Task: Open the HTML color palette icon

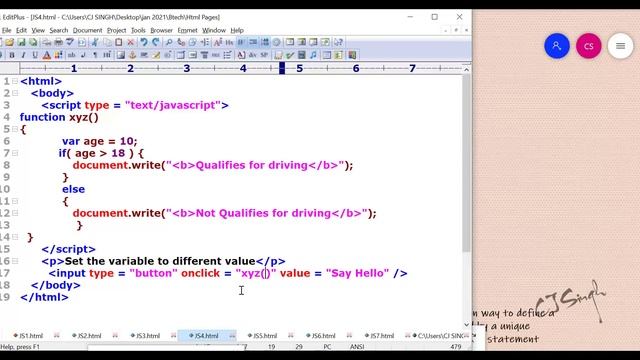Action: pyautogui.click(x=58, y=55)
